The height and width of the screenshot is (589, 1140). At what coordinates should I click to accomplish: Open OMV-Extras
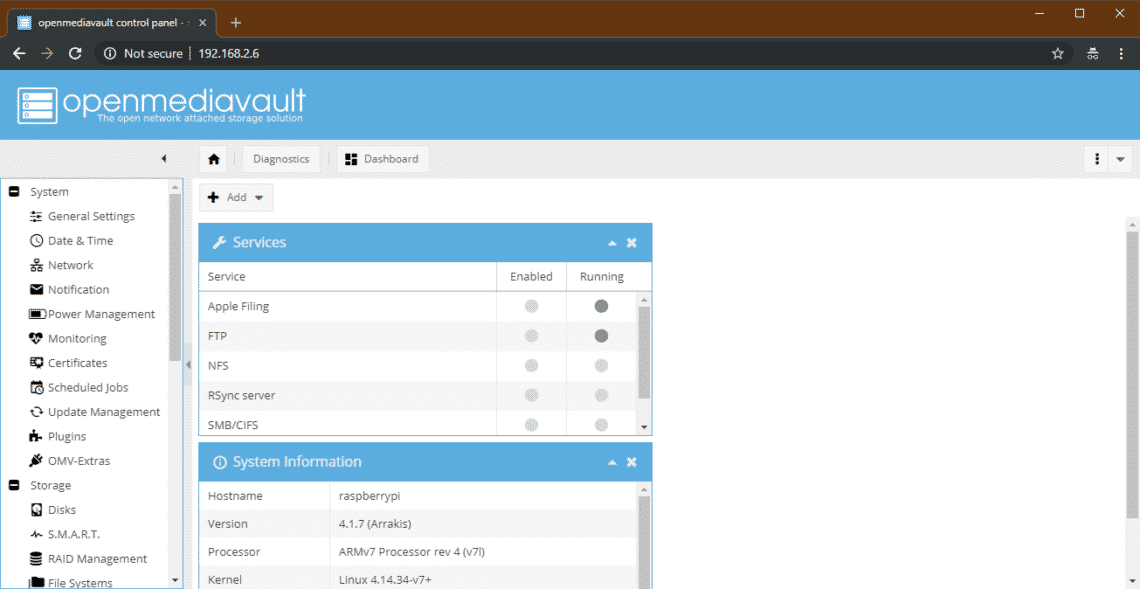point(79,461)
